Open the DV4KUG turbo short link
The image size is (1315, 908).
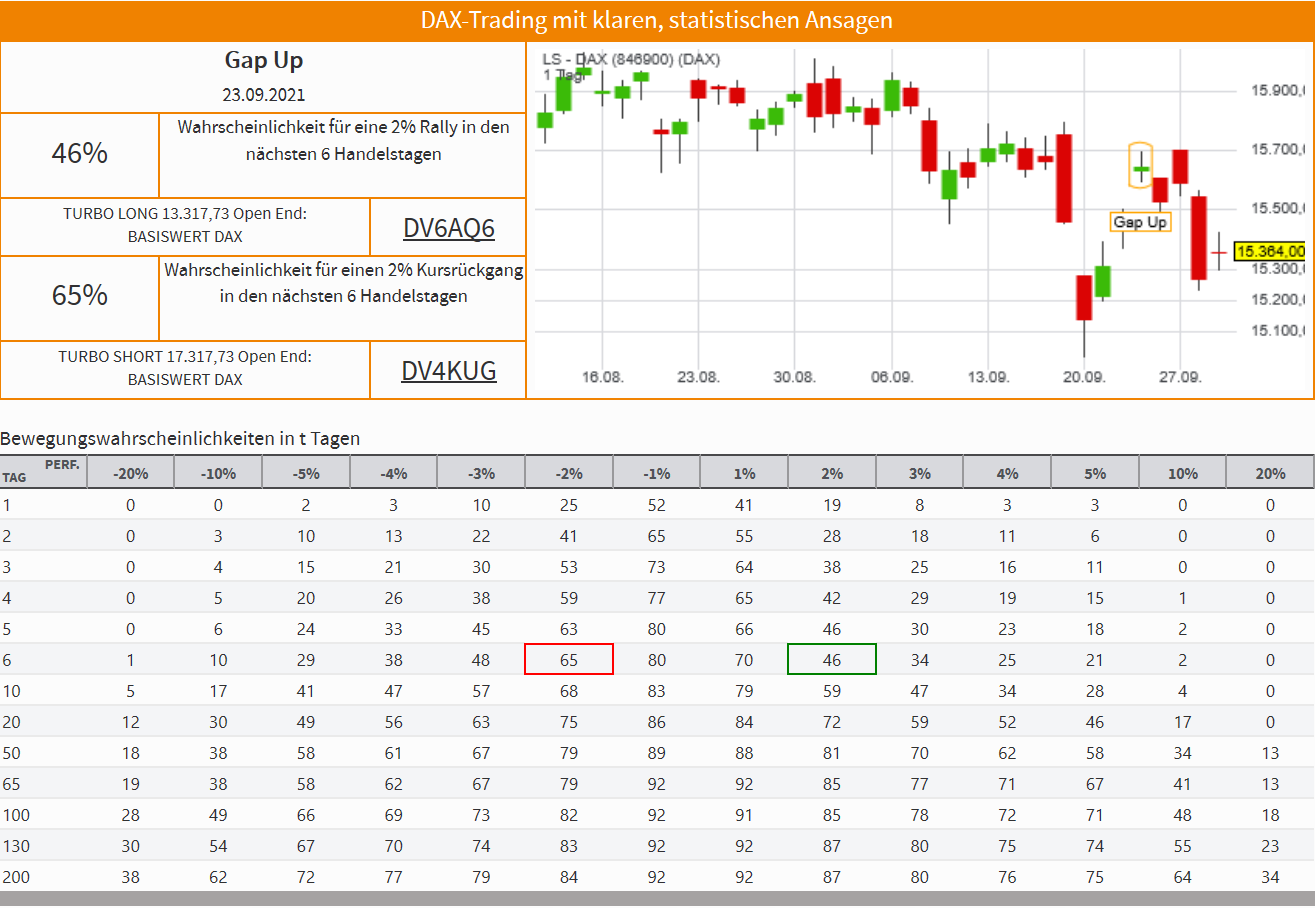tap(449, 371)
